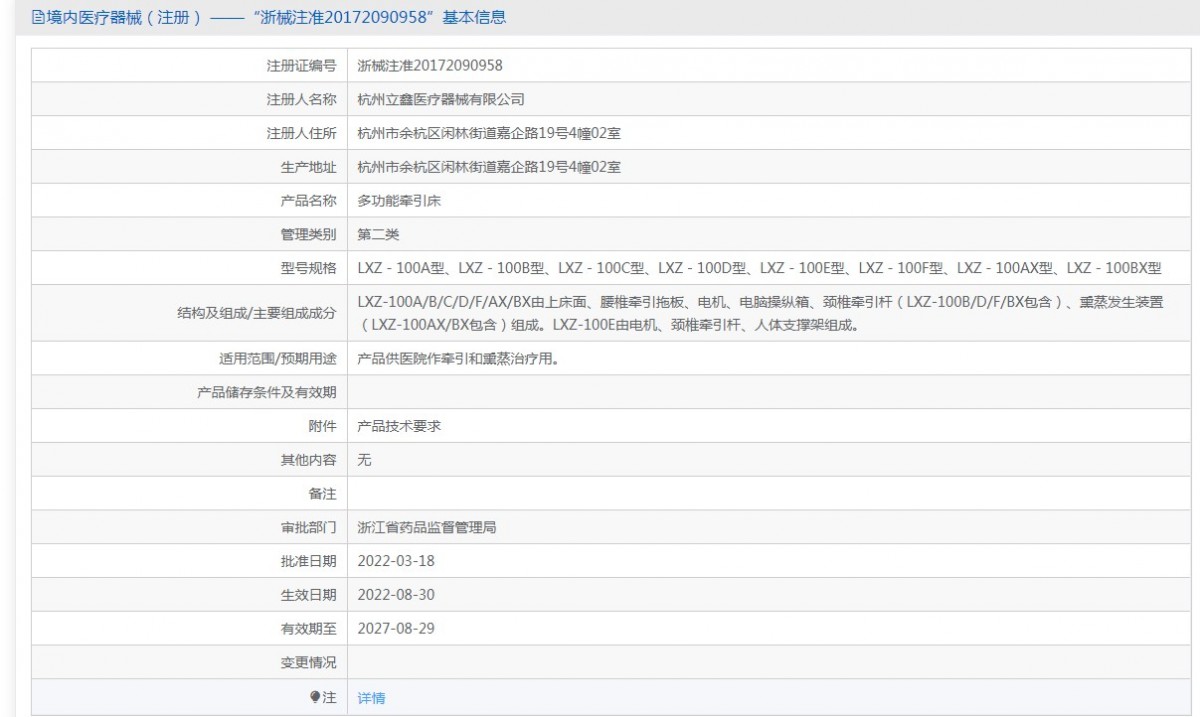Click the product name 多功能牵引床
Viewport: 1200px width, 717px height.
click(x=399, y=200)
